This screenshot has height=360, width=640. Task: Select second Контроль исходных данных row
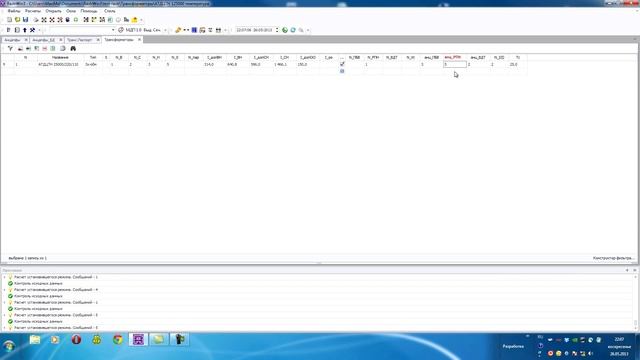point(38,296)
